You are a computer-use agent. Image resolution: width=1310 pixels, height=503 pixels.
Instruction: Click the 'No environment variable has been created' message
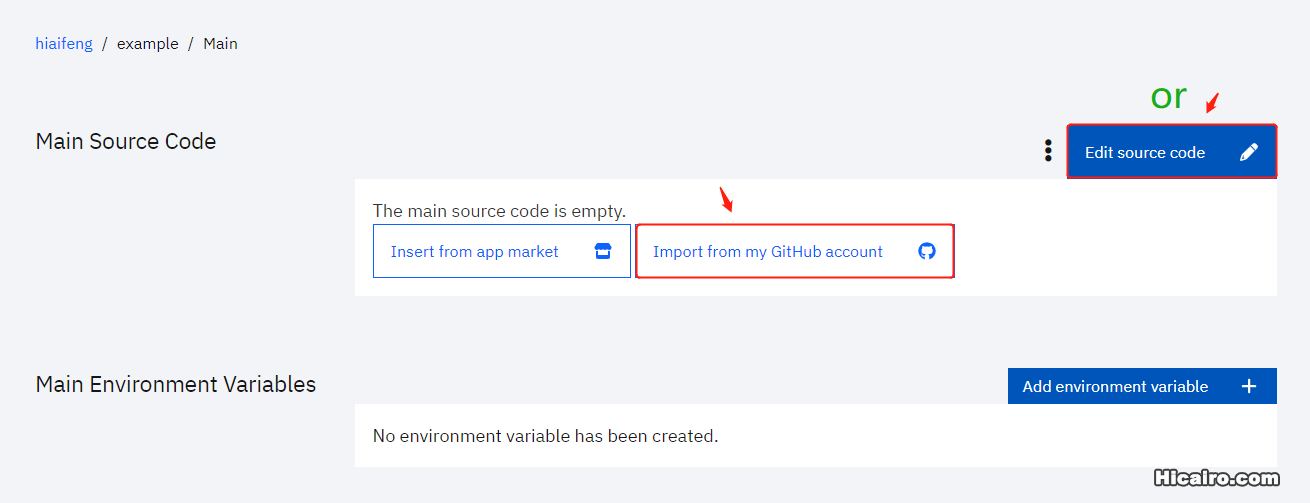point(545,436)
